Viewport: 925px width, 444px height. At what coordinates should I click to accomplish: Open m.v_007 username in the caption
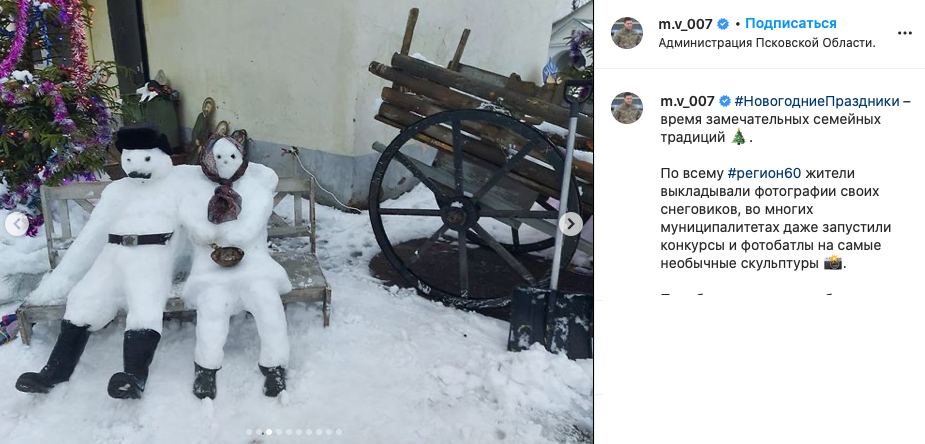coord(687,101)
